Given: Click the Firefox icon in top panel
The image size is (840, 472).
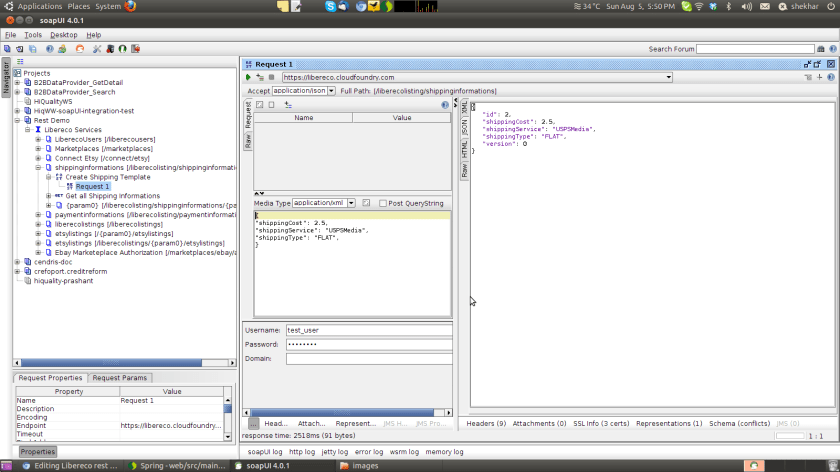Looking at the screenshot, I should [x=130, y=6].
